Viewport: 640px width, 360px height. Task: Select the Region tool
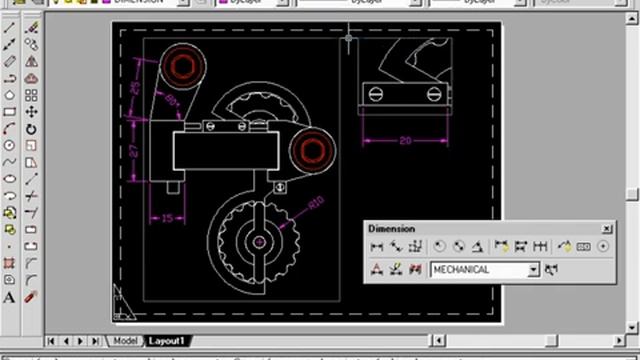pos(9,280)
